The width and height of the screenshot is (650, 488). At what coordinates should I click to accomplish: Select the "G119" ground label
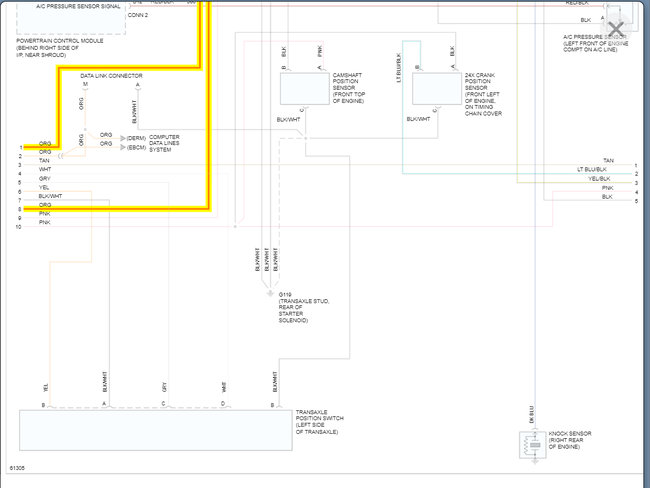tap(285, 295)
